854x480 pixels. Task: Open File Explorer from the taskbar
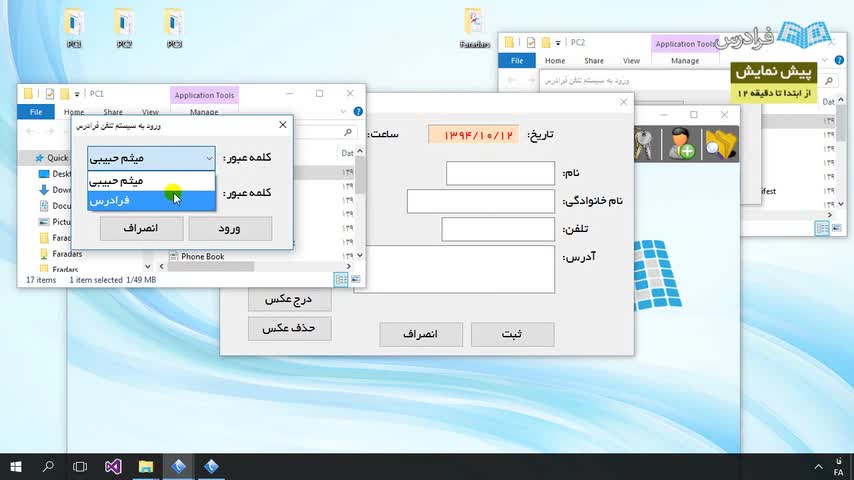pyautogui.click(x=145, y=466)
